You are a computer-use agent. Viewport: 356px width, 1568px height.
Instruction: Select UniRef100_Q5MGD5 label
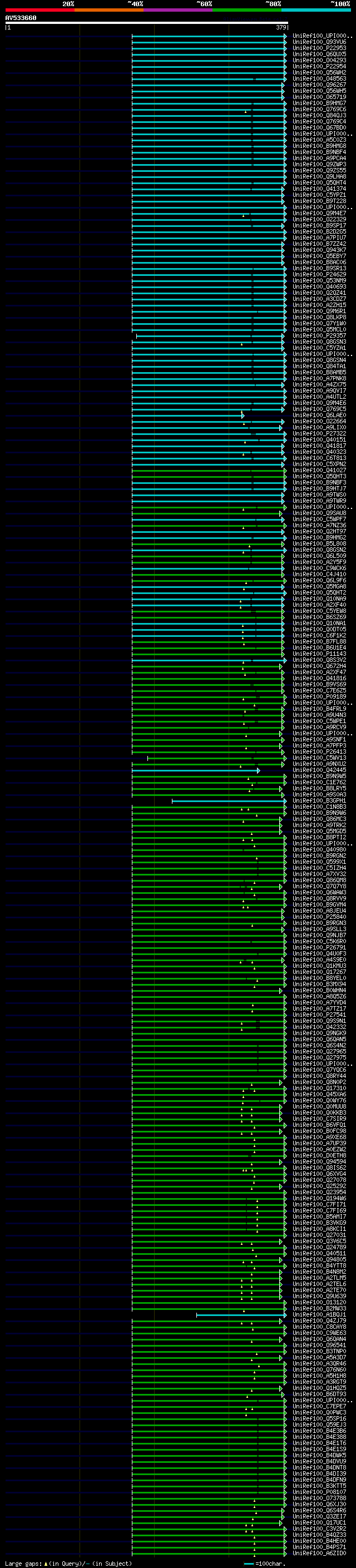pyautogui.click(x=319, y=831)
